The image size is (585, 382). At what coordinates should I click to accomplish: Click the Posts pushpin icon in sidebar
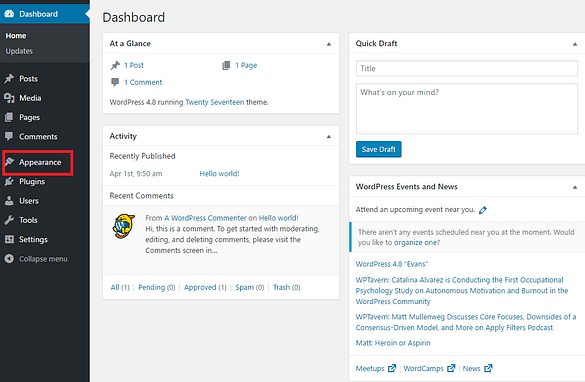click(9, 78)
